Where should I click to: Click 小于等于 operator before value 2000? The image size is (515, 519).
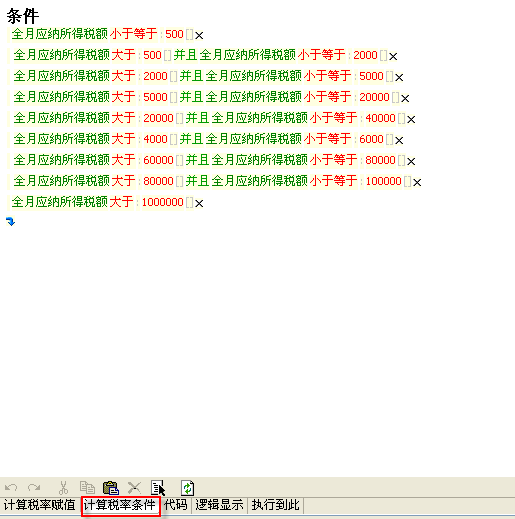point(321,55)
